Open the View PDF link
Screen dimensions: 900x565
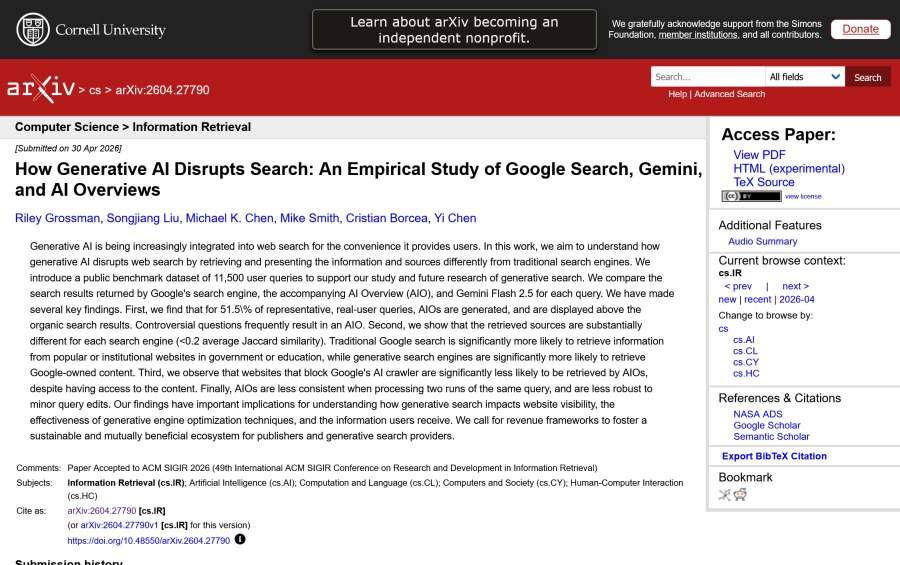coord(759,155)
